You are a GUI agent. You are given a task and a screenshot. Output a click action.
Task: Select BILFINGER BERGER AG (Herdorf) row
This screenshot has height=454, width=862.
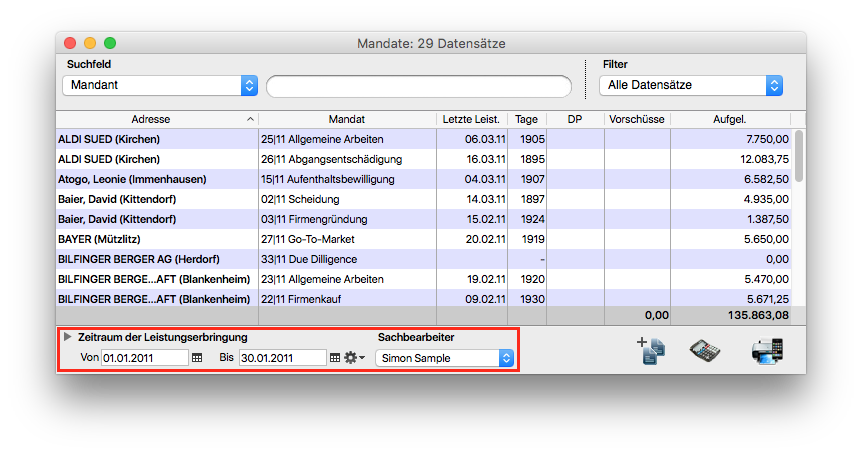pos(423,259)
